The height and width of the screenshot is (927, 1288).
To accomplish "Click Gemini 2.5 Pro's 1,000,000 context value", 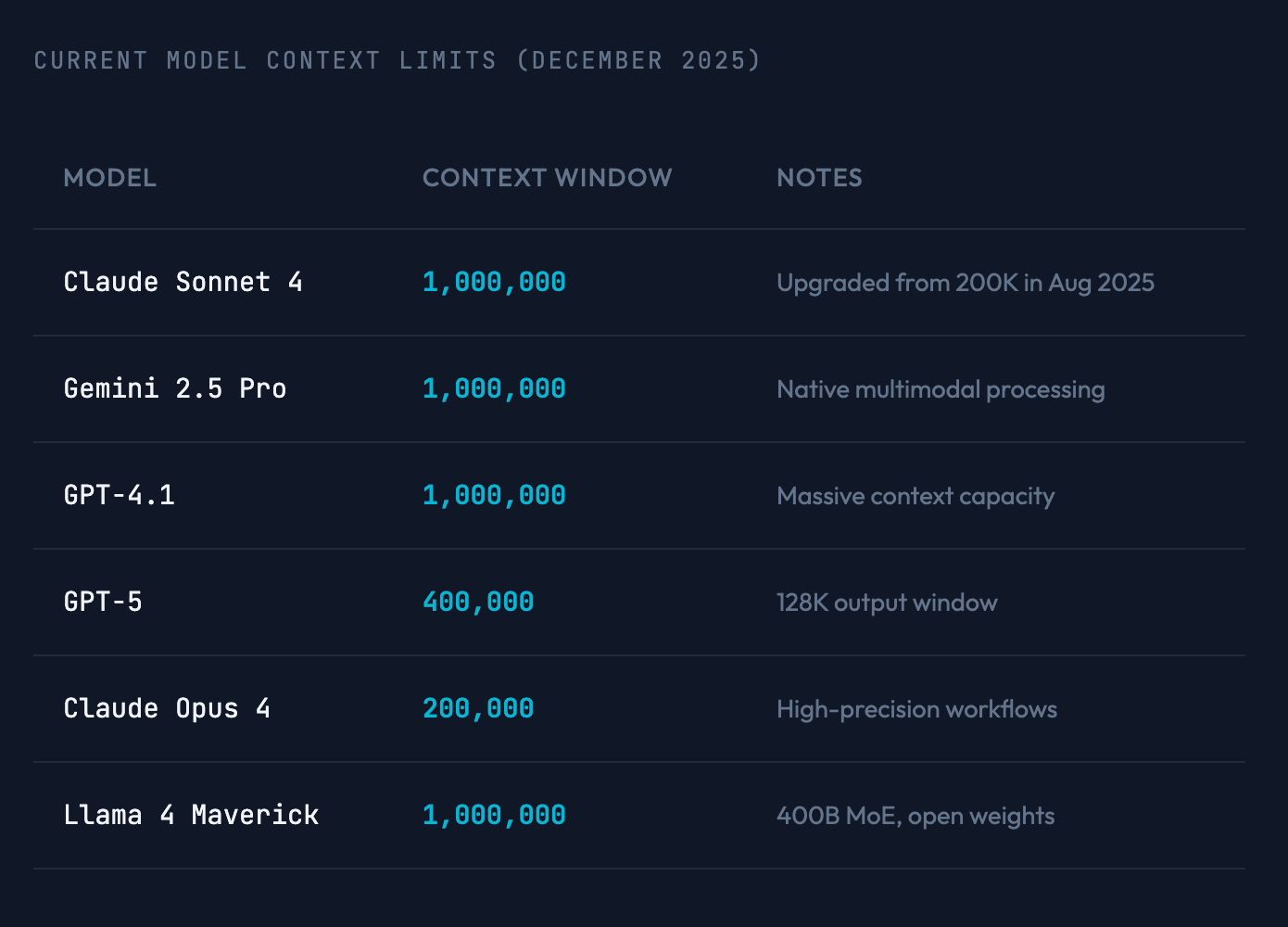I will click(x=494, y=388).
